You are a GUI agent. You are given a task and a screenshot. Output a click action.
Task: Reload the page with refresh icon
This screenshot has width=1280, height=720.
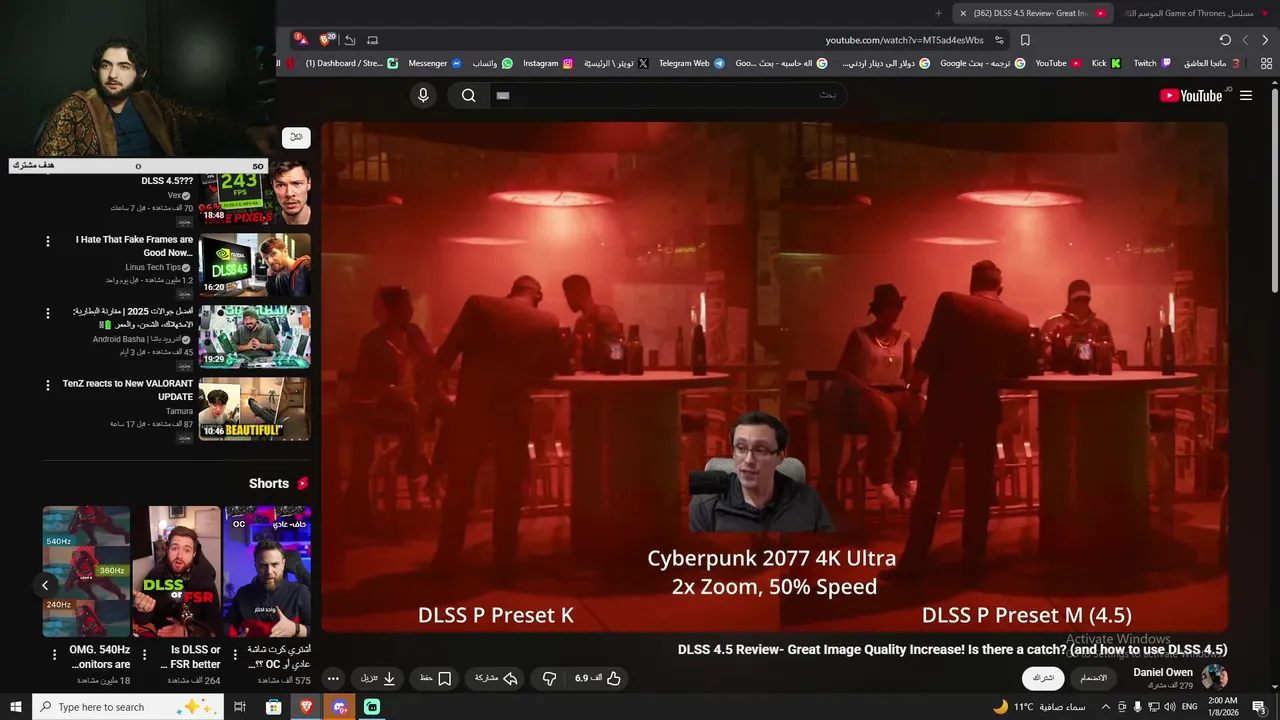coord(1225,40)
